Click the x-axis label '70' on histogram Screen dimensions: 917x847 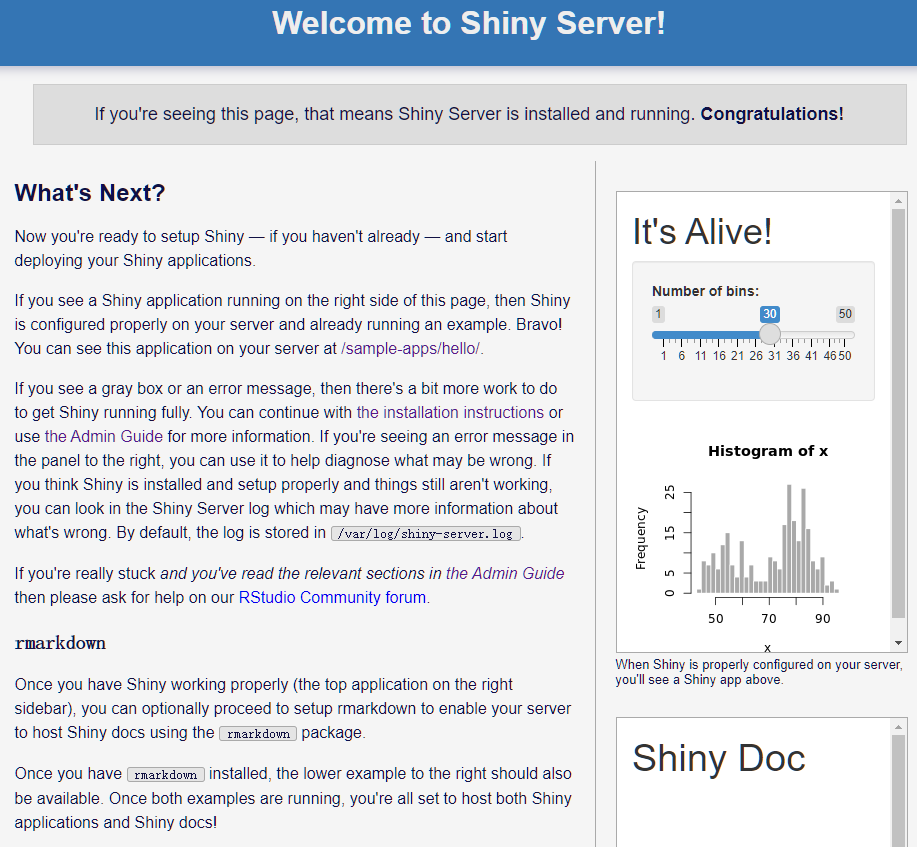tap(768, 619)
